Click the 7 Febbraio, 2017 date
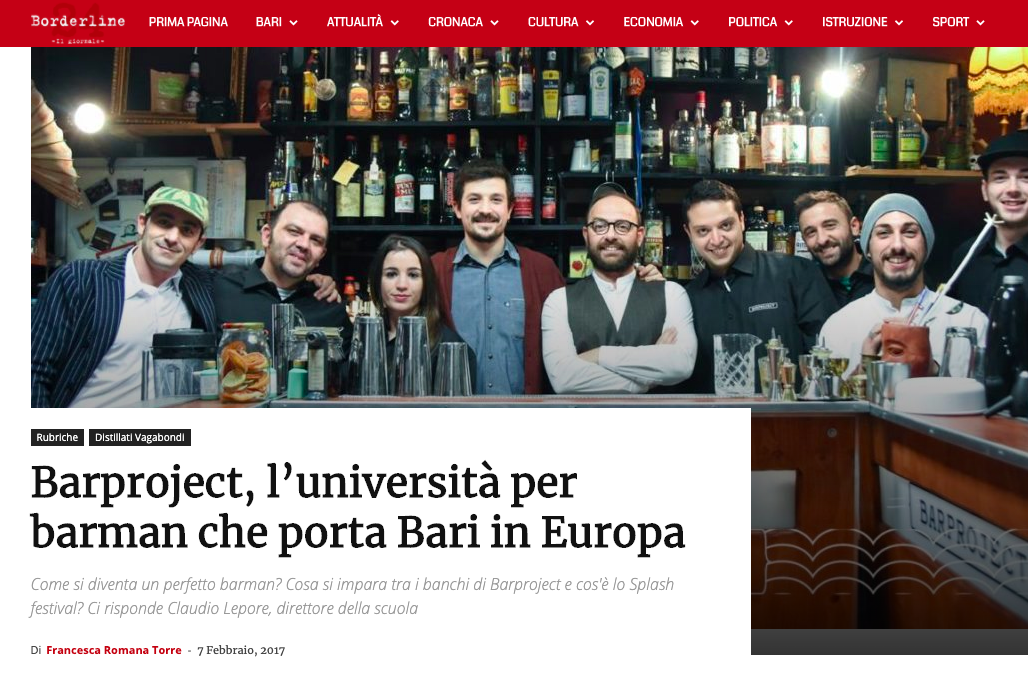Image resolution: width=1028 pixels, height=685 pixels. pyautogui.click(x=241, y=650)
